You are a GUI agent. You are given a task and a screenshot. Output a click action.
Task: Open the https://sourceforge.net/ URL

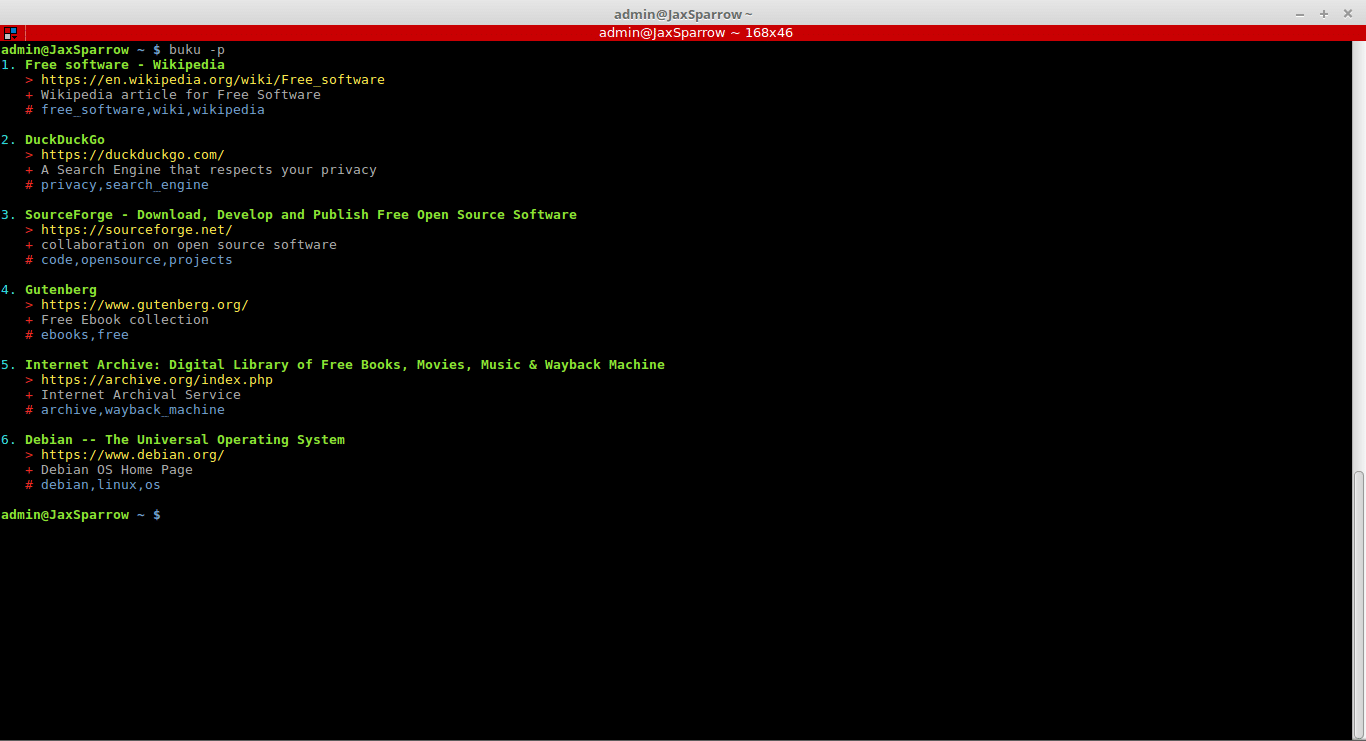click(137, 230)
